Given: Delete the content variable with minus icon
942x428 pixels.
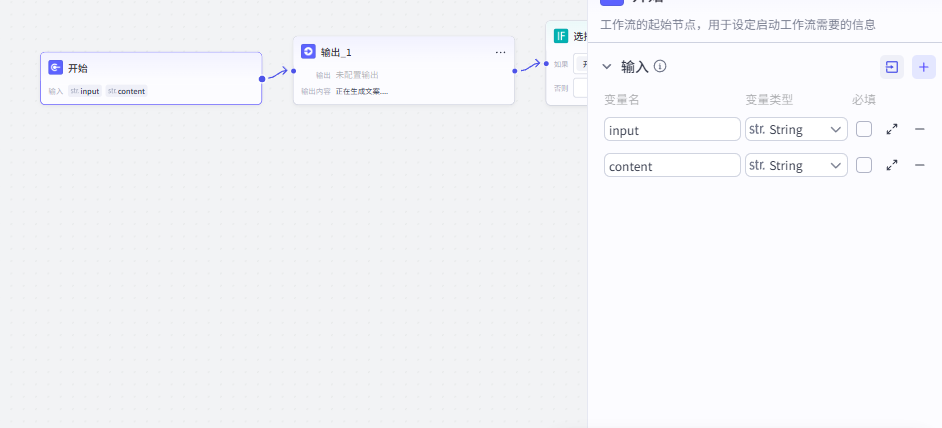Looking at the screenshot, I should (920, 165).
